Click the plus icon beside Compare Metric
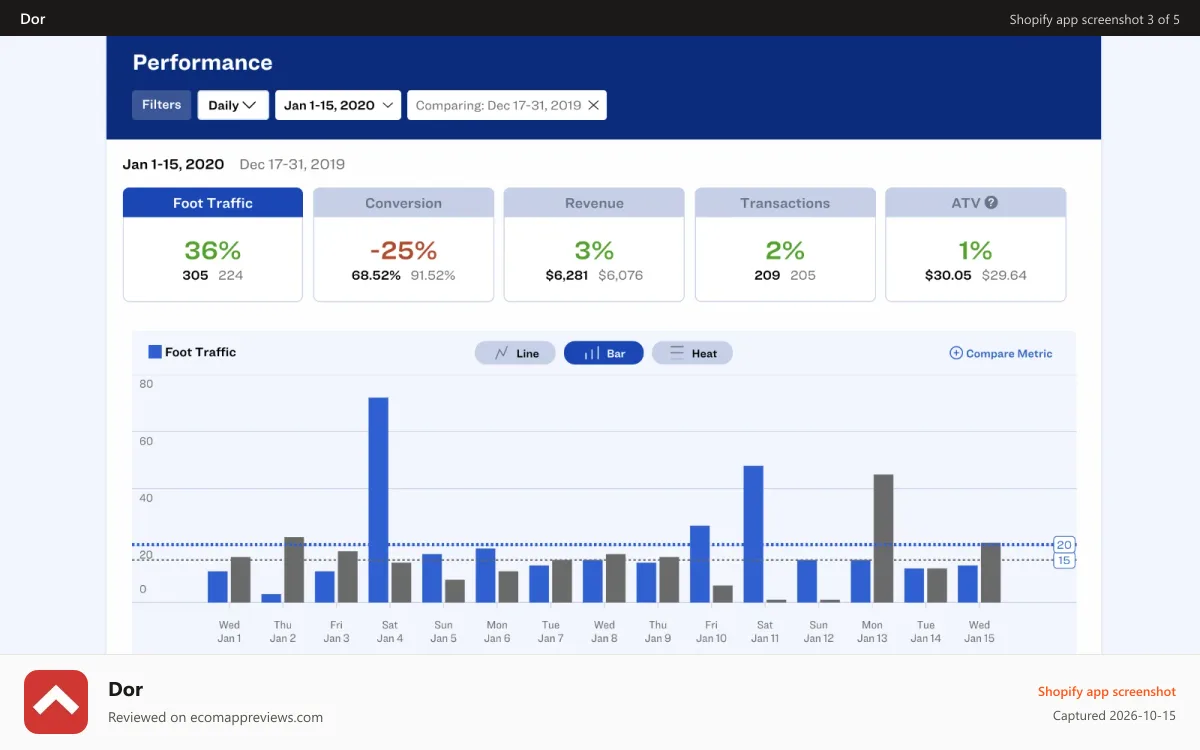 (x=955, y=353)
